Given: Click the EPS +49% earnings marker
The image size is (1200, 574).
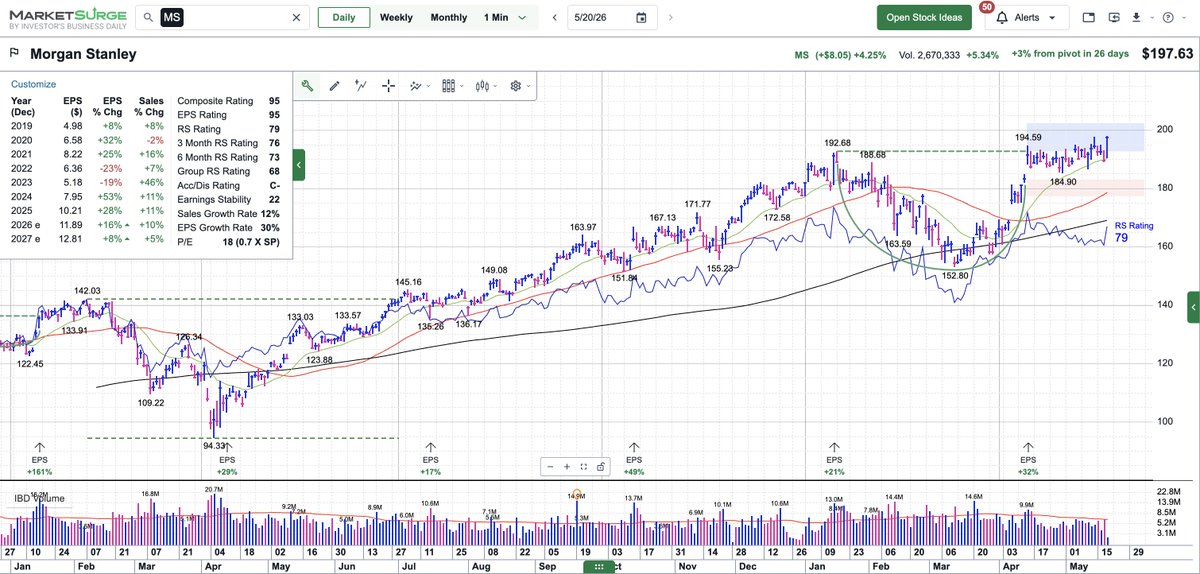Looking at the screenshot, I should (633, 458).
